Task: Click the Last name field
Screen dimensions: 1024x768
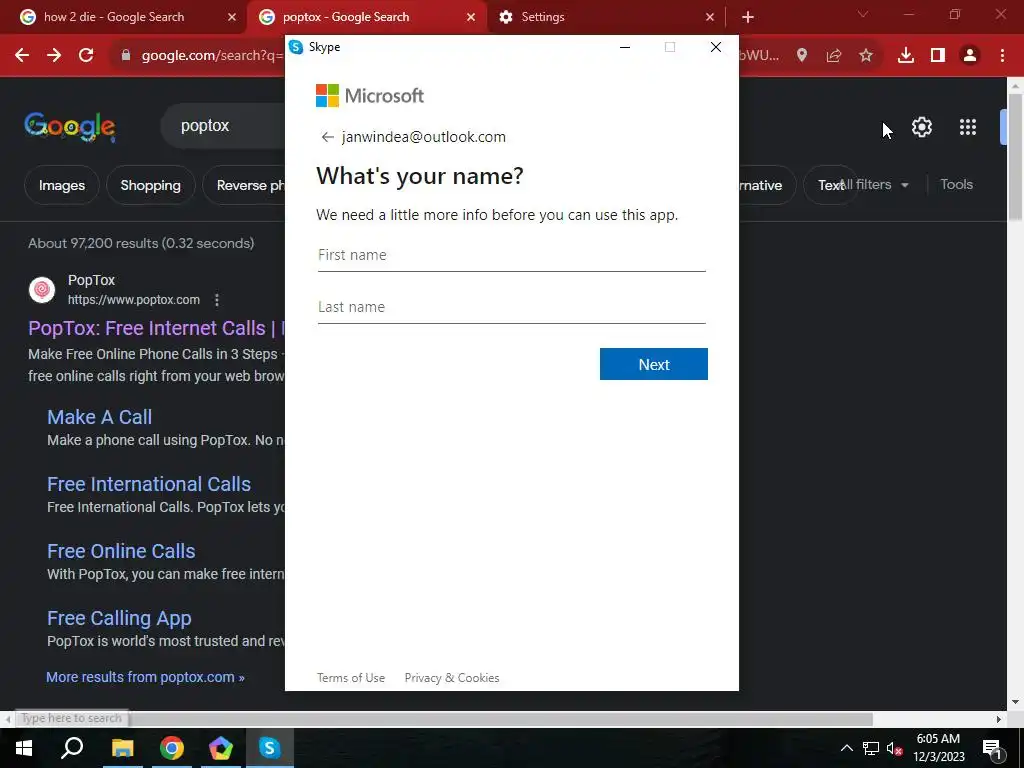Action: click(x=511, y=308)
